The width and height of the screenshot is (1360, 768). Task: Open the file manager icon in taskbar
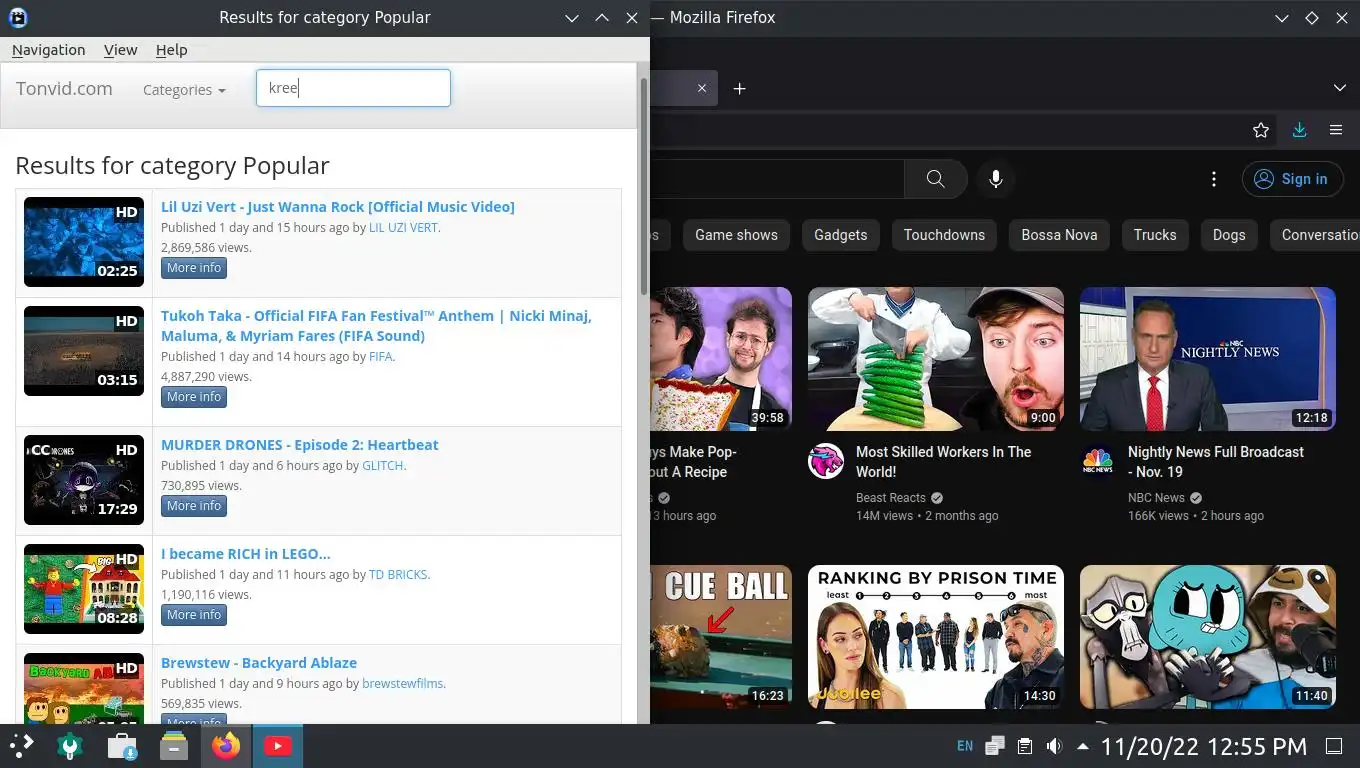tap(174, 746)
